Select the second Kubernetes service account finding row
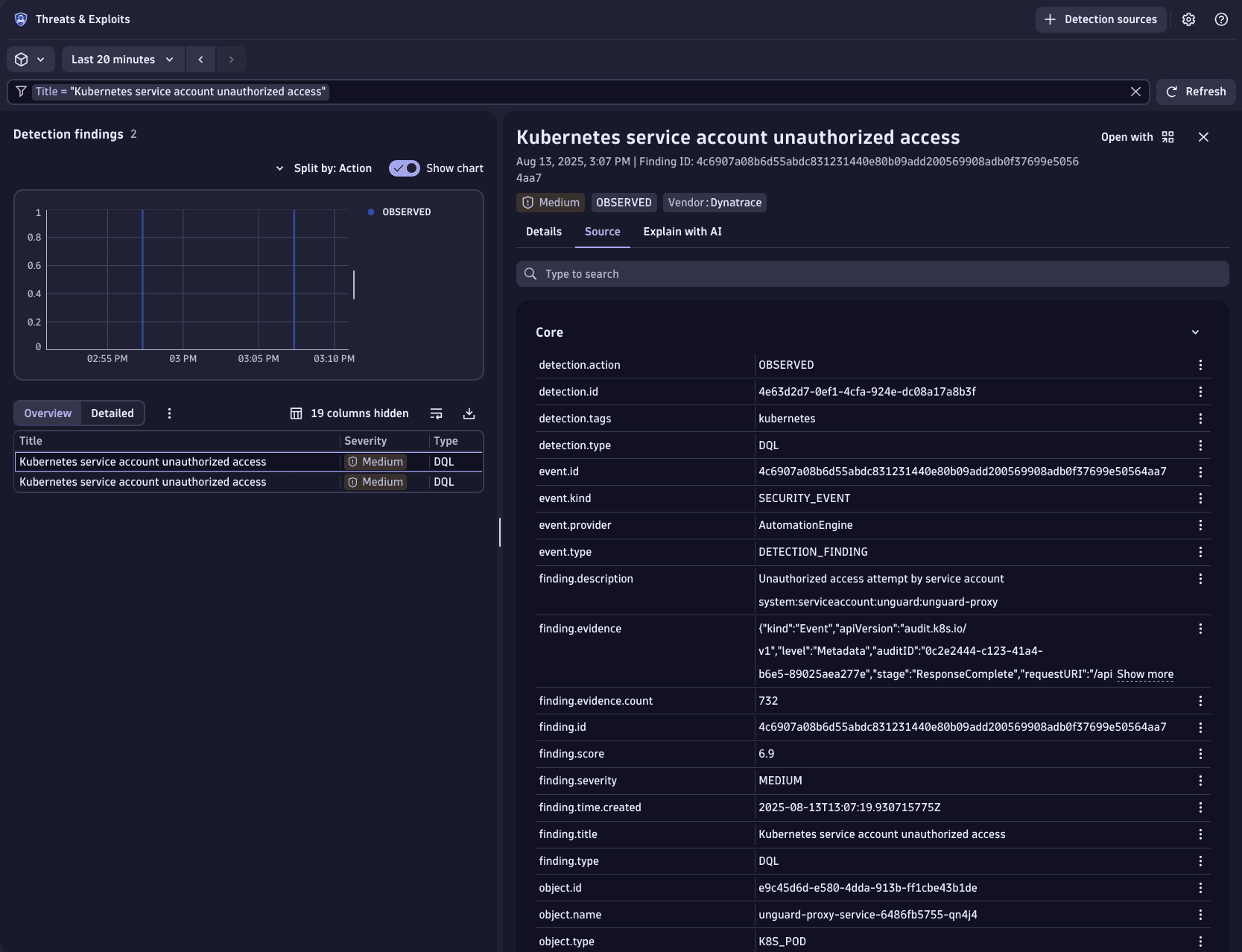 pyautogui.click(x=249, y=482)
